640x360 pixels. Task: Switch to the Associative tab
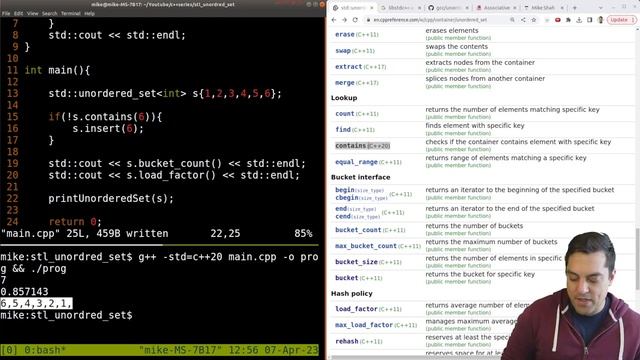496,7
